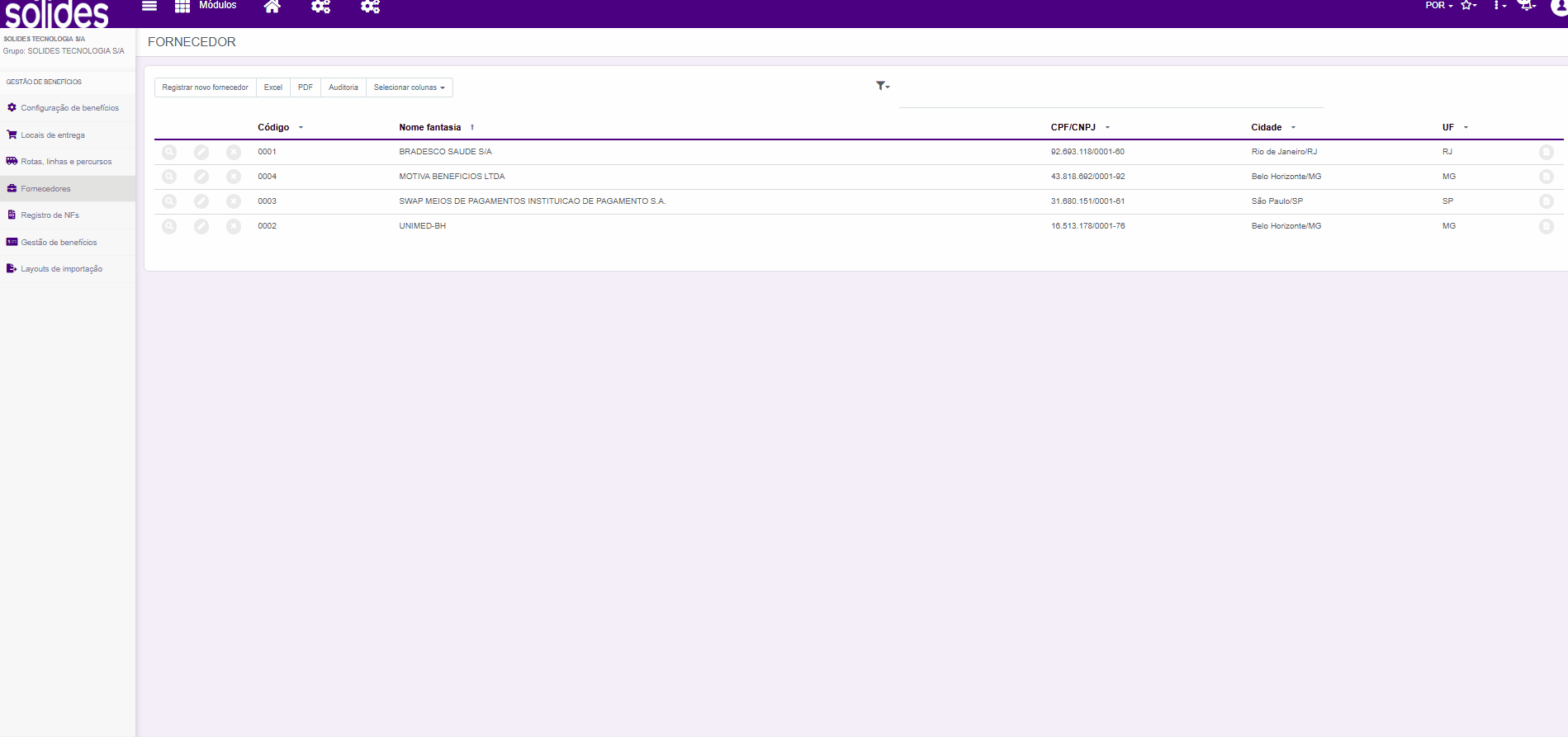Export the table to Excel
This screenshot has height=737, width=1568.
click(273, 87)
